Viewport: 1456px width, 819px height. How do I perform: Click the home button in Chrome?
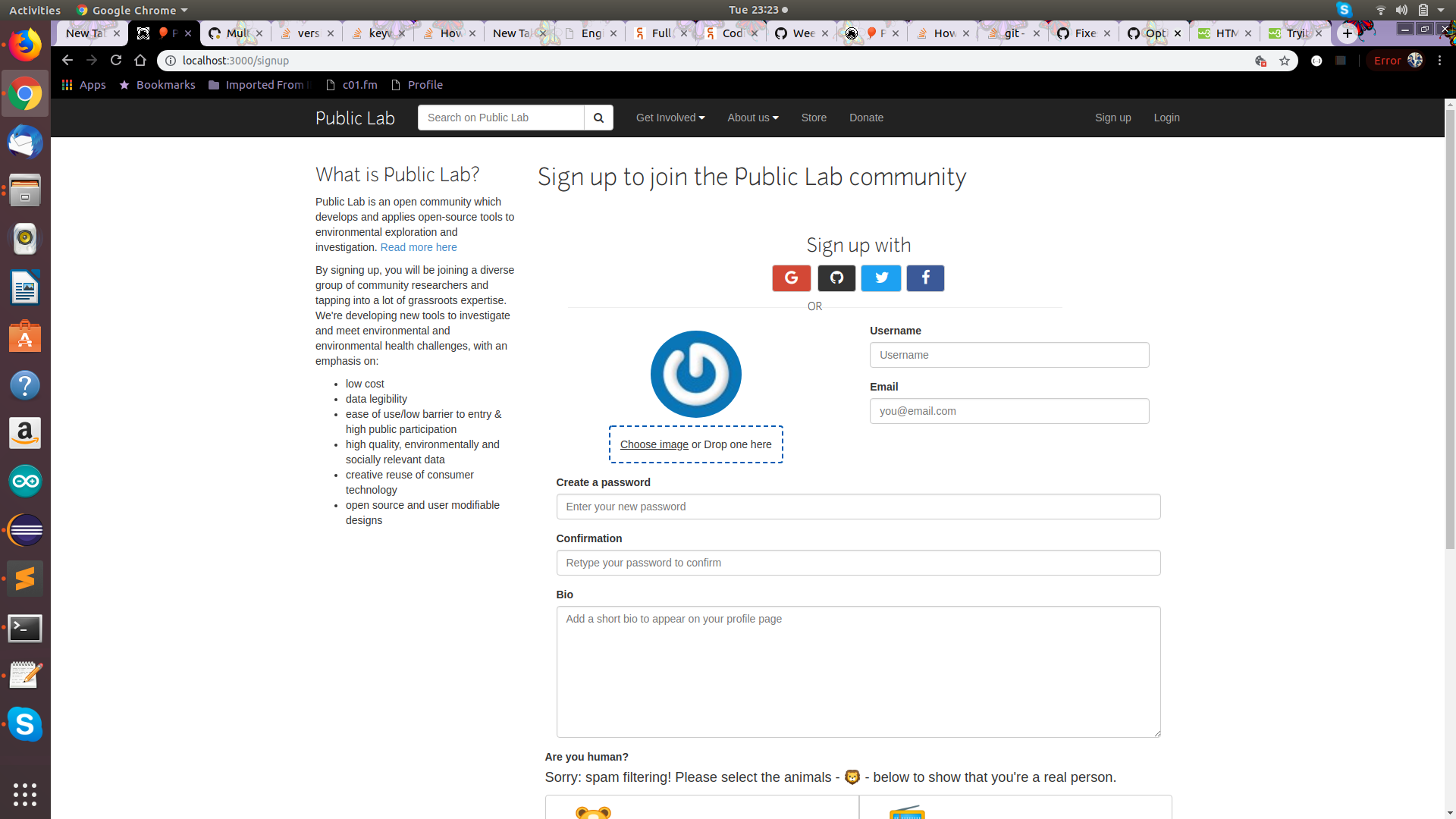tap(140, 60)
